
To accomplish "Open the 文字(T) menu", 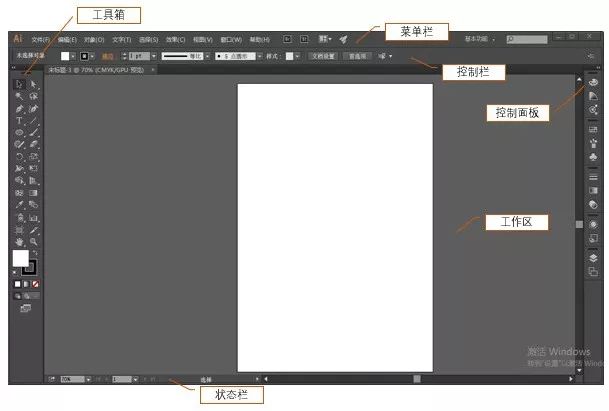I will pos(122,40).
